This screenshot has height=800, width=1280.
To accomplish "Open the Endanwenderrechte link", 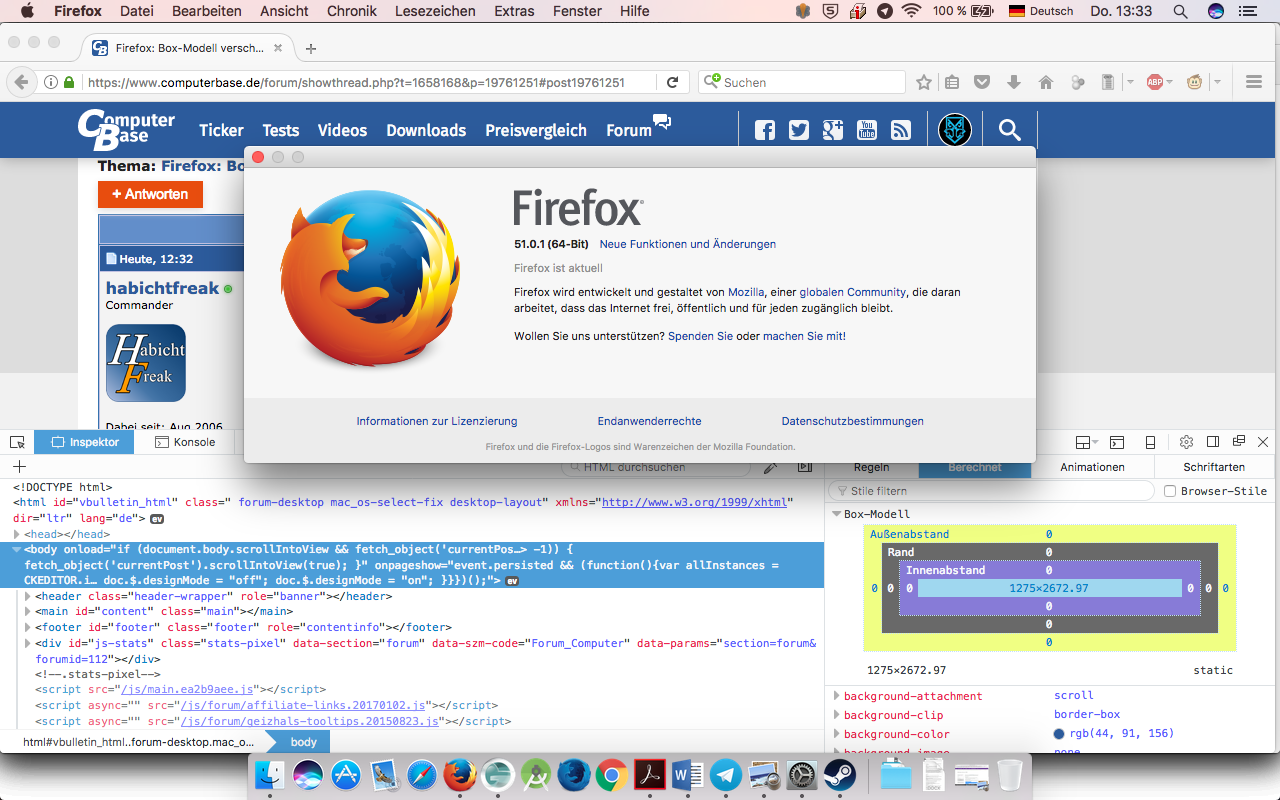I will coord(650,421).
